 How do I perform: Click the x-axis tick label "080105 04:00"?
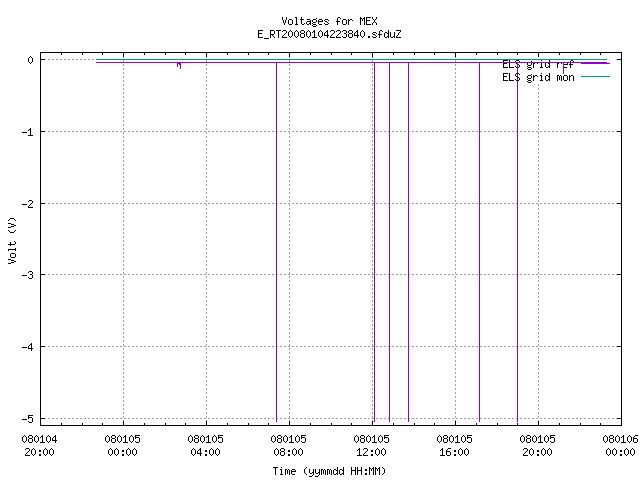click(205, 446)
